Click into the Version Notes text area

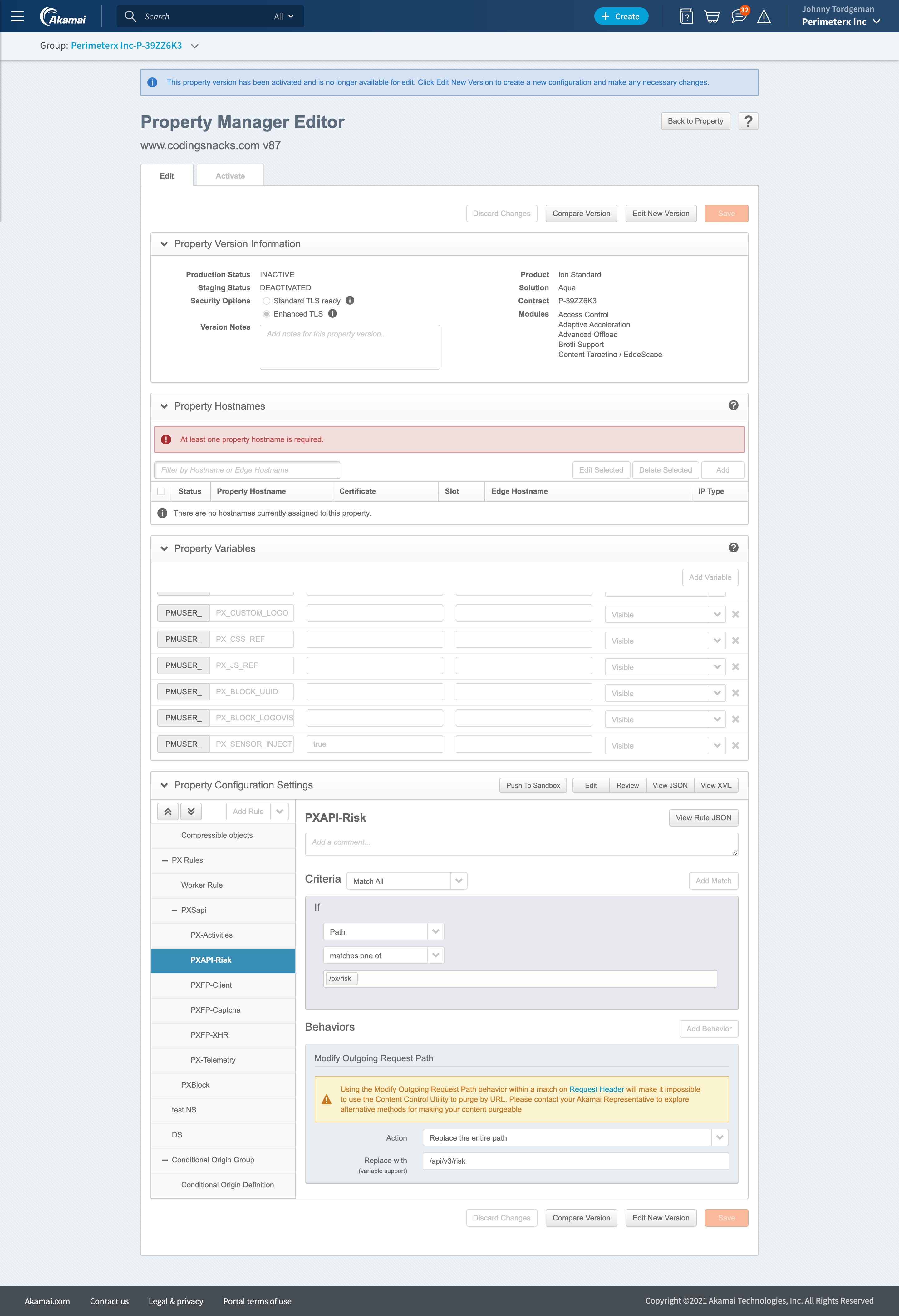click(349, 347)
